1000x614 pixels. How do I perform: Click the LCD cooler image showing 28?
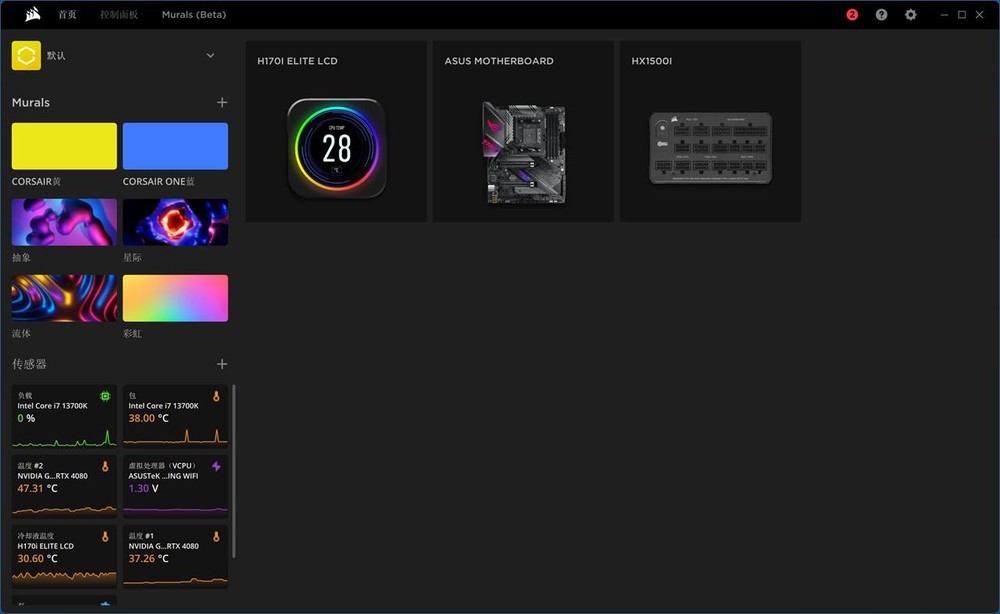pos(337,148)
